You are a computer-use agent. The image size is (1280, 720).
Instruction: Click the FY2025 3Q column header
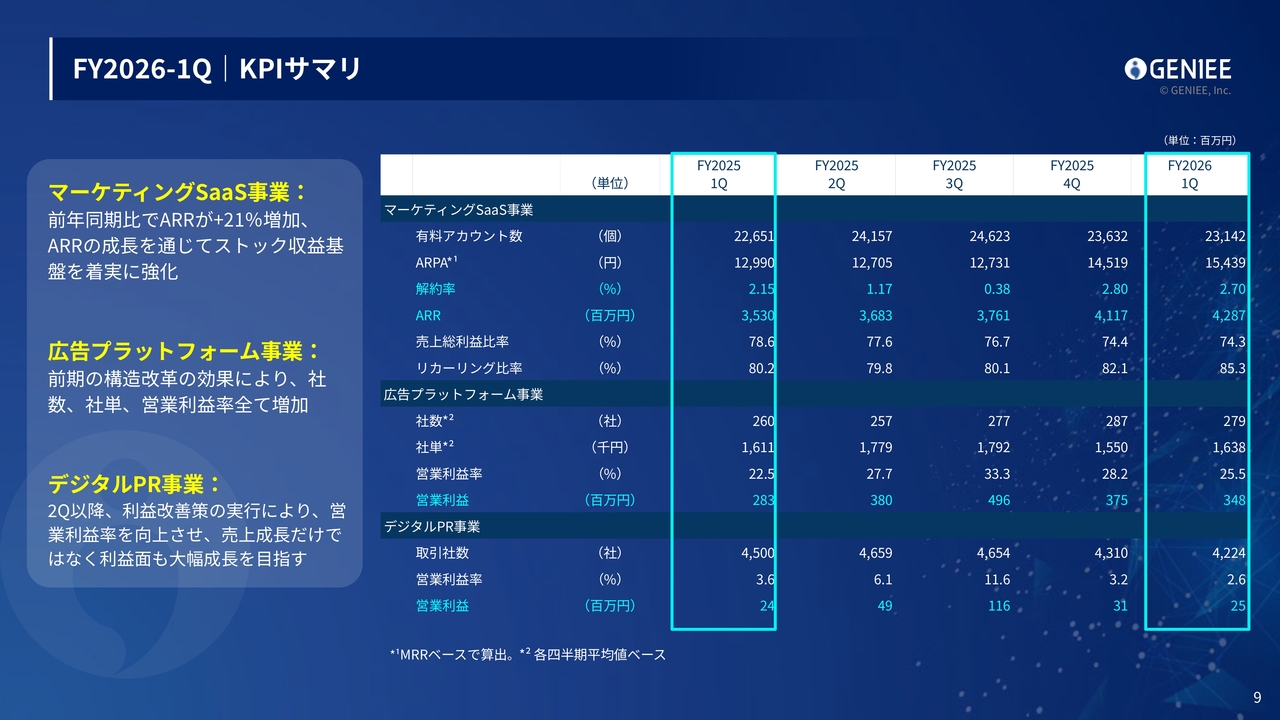[x=954, y=174]
